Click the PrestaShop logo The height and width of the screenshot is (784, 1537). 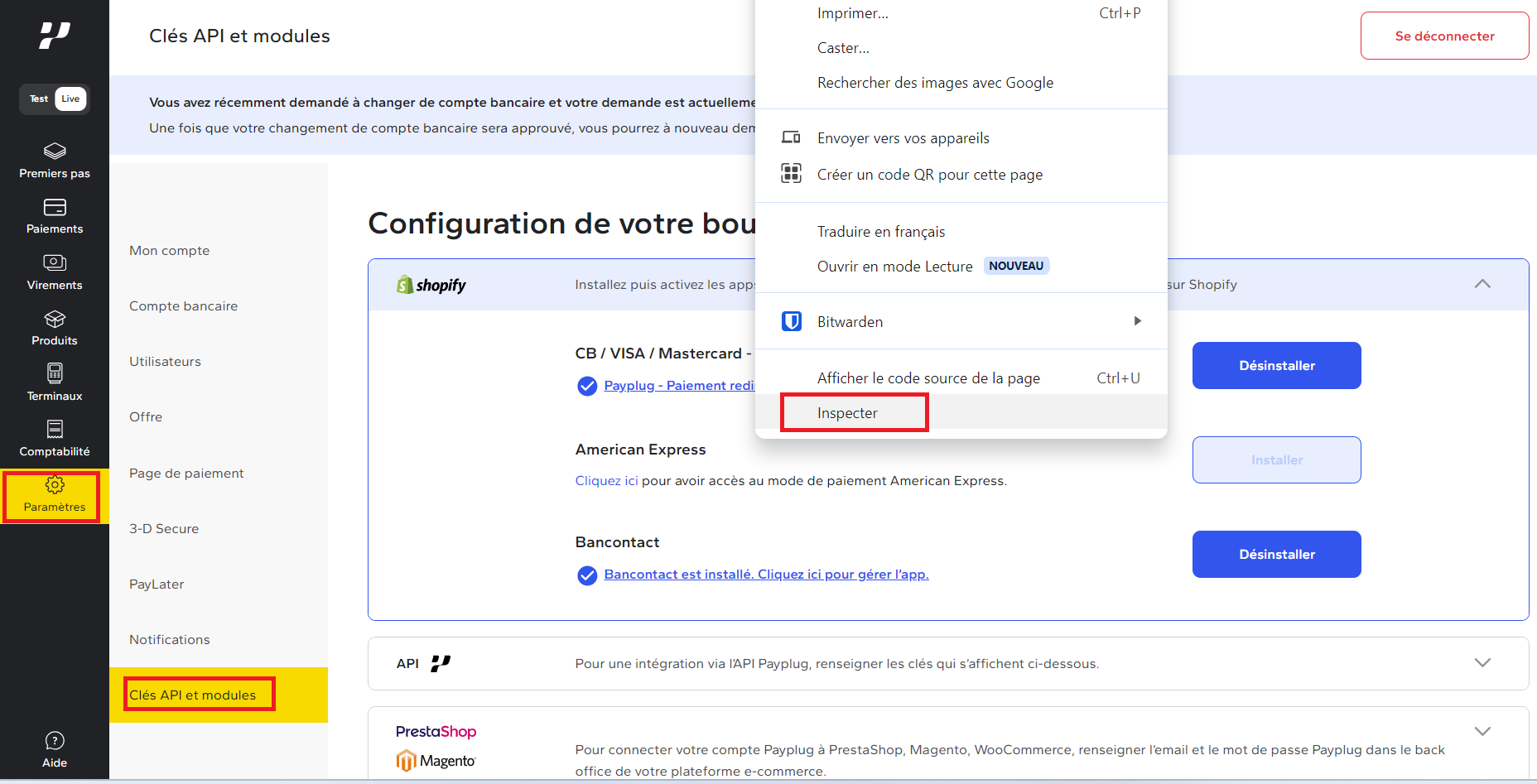click(436, 731)
